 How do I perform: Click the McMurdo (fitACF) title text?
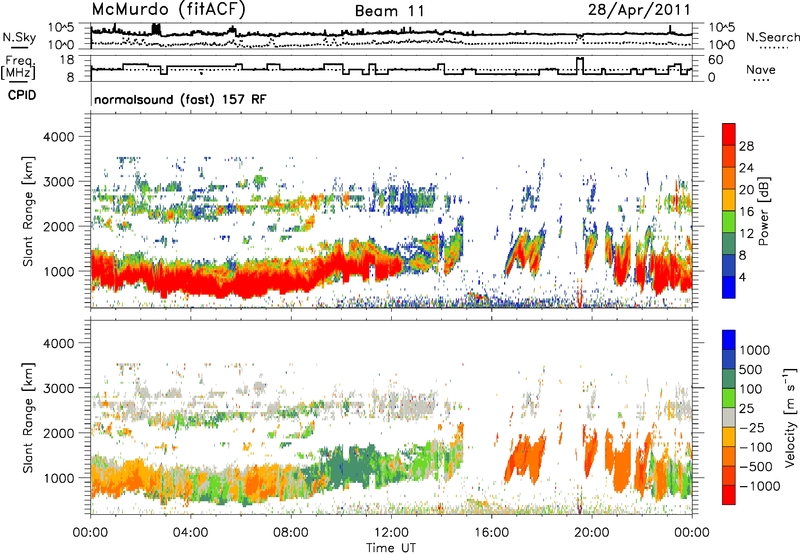click(x=168, y=10)
